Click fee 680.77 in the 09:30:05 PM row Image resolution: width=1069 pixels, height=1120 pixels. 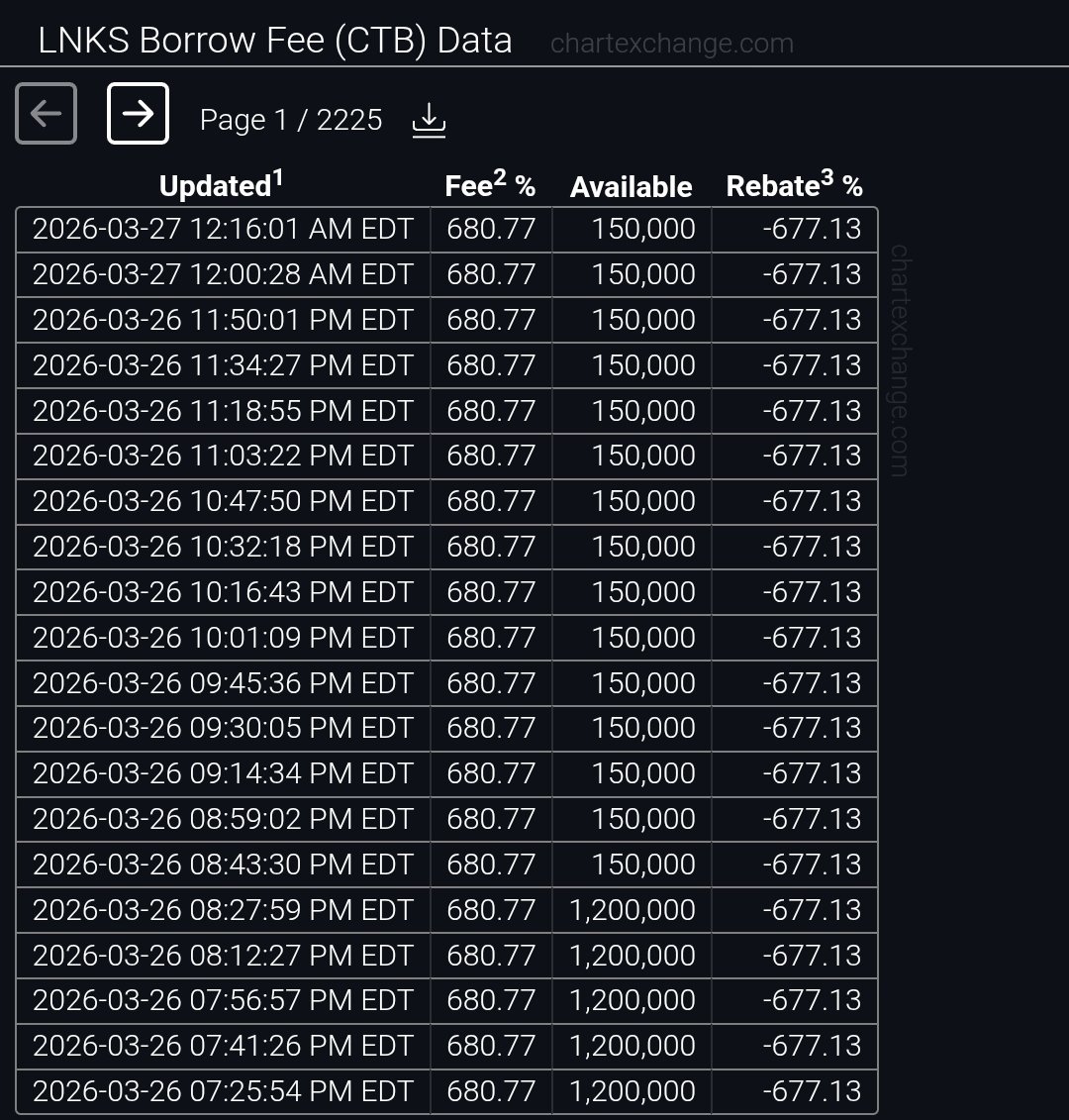[x=491, y=728]
